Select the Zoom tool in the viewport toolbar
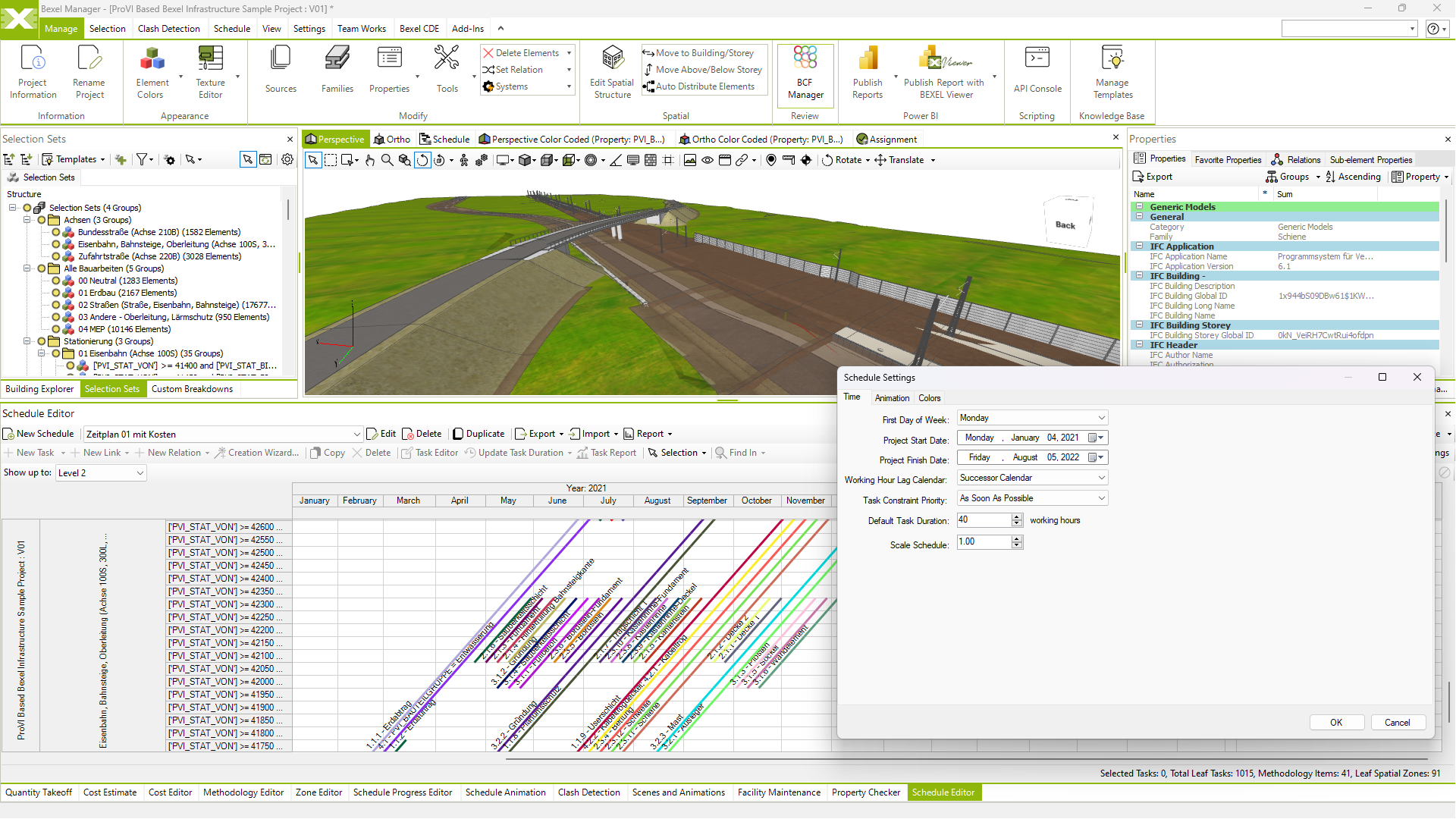 click(387, 160)
